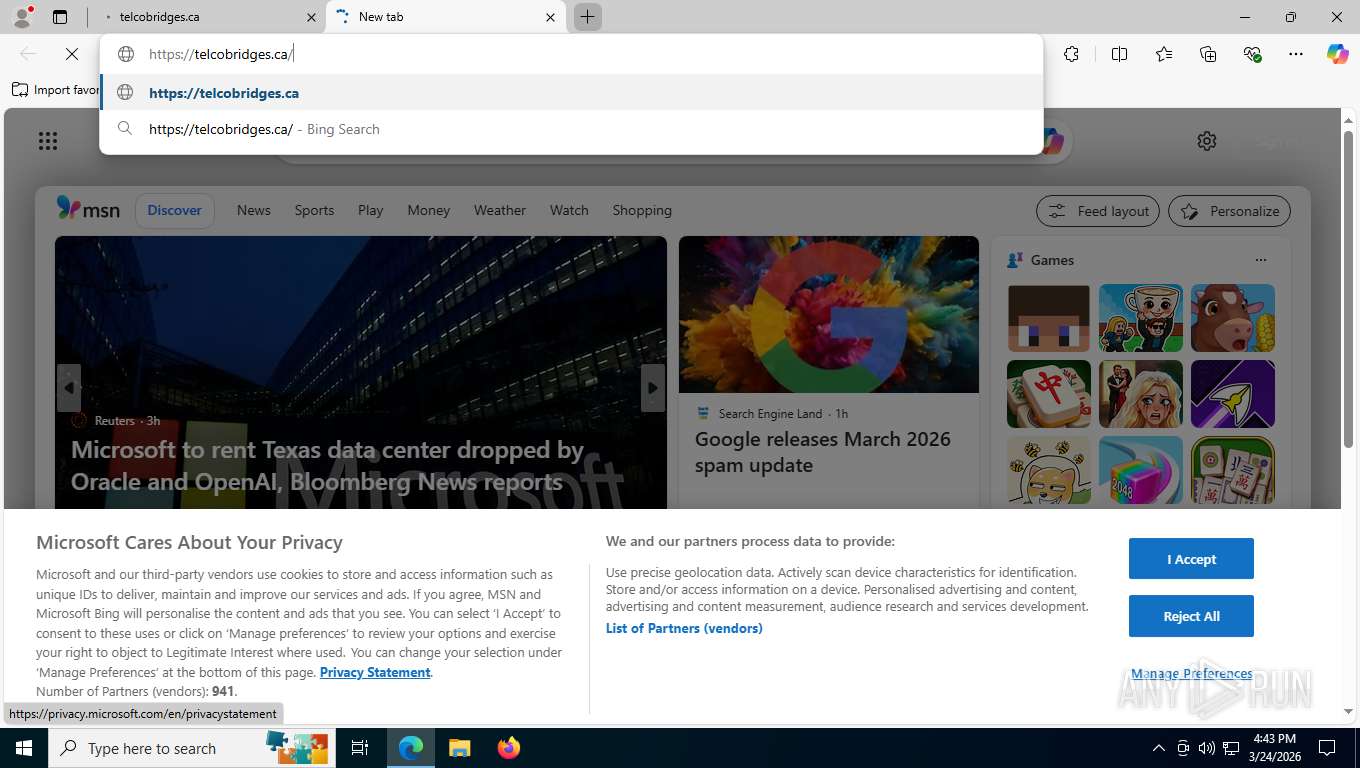The height and width of the screenshot is (768, 1360).
Task: Click the msn logo
Action: 88,209
